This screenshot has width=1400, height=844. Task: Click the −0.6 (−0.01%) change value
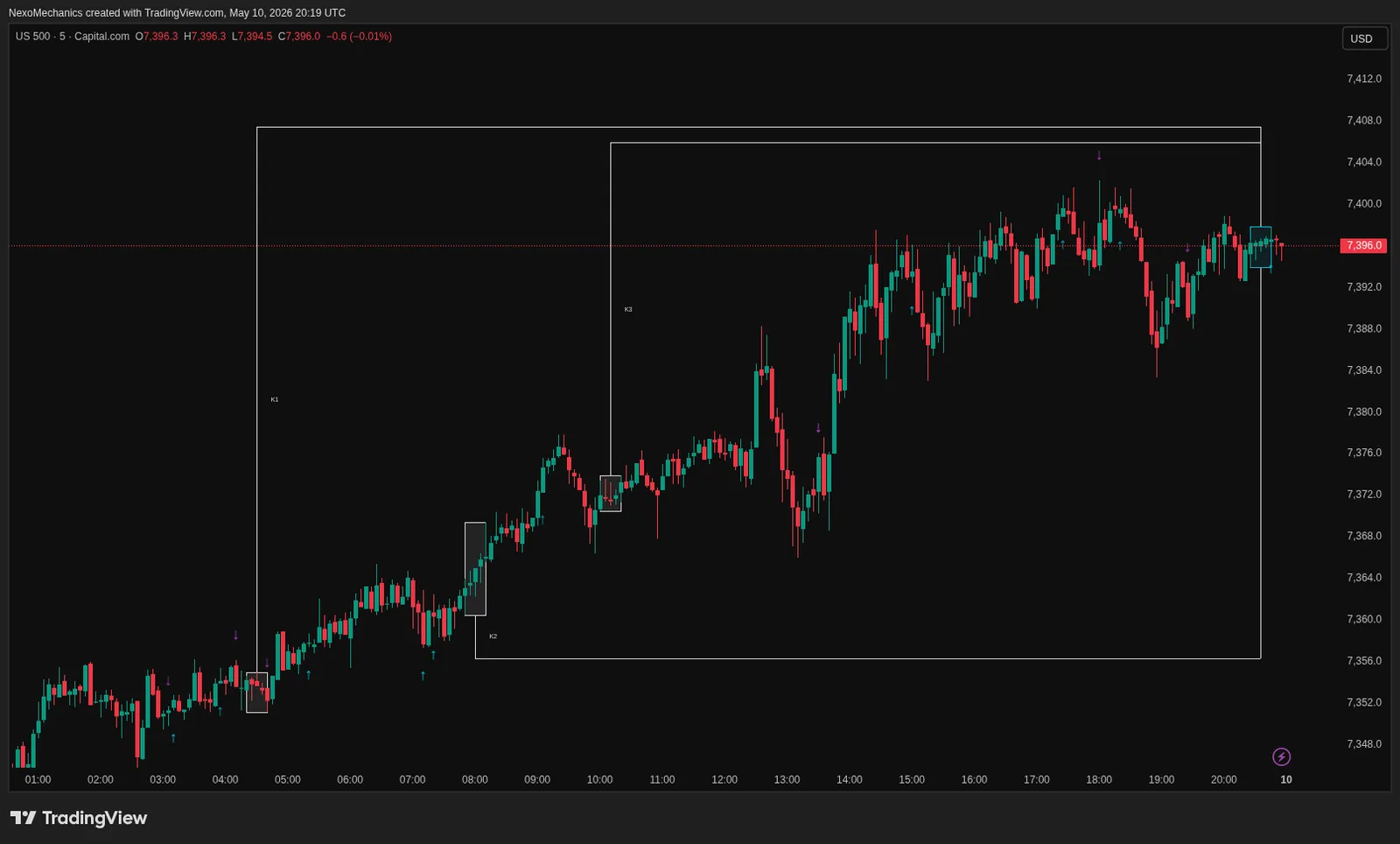point(359,37)
